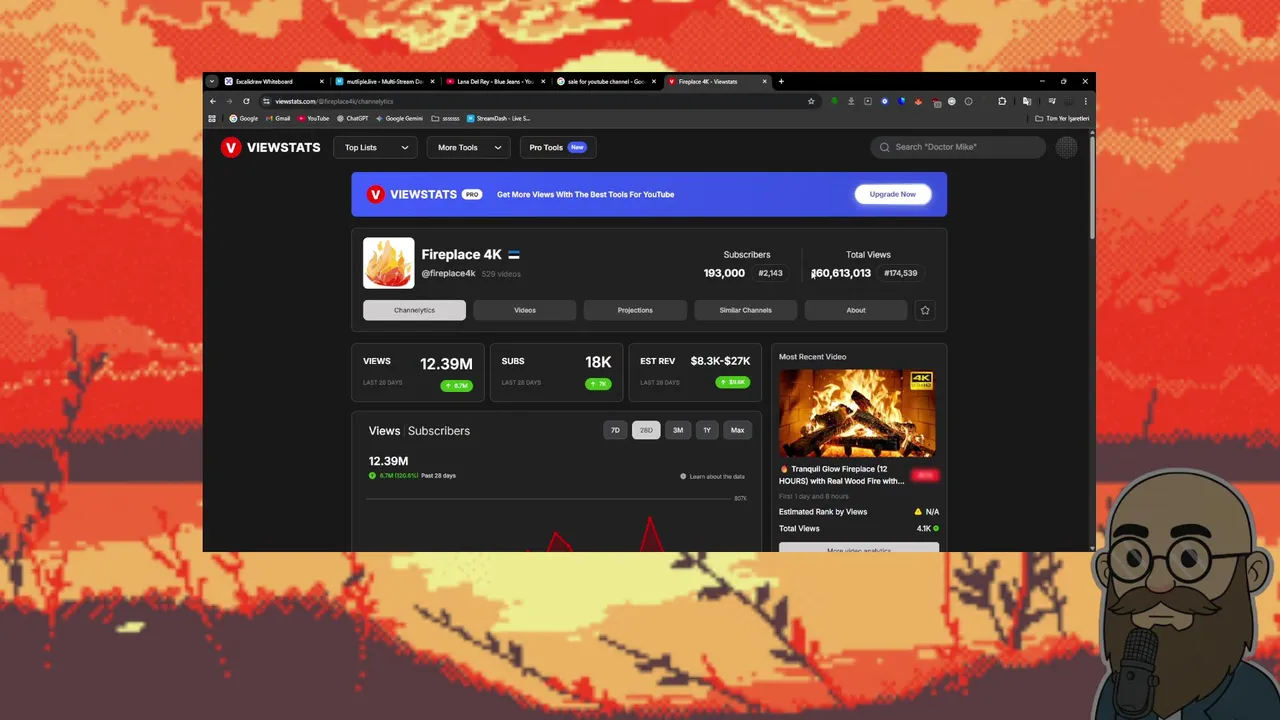Reload the page with the refresh icon
Screen dimensions: 1280x720
coord(246,101)
